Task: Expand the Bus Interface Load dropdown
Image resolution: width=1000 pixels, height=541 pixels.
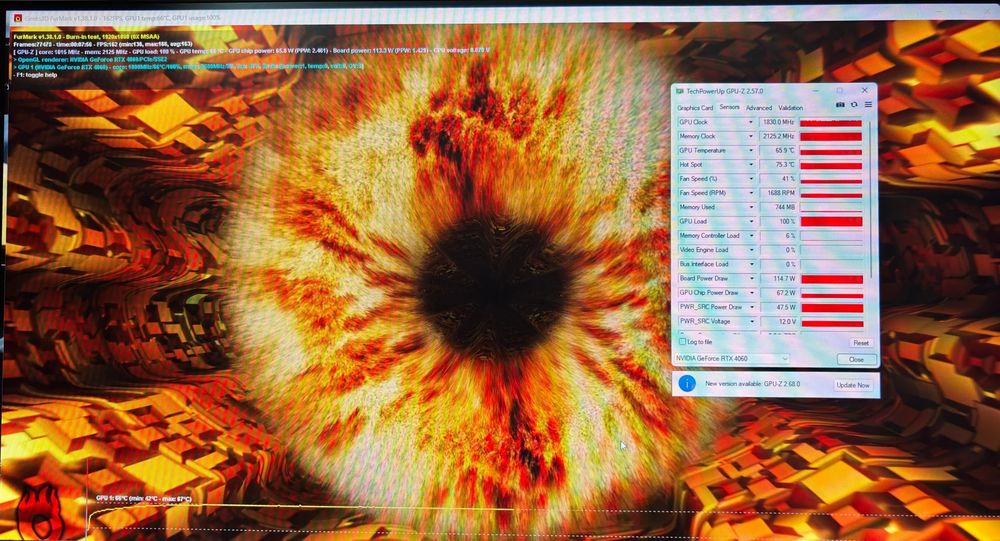Action: [x=751, y=264]
